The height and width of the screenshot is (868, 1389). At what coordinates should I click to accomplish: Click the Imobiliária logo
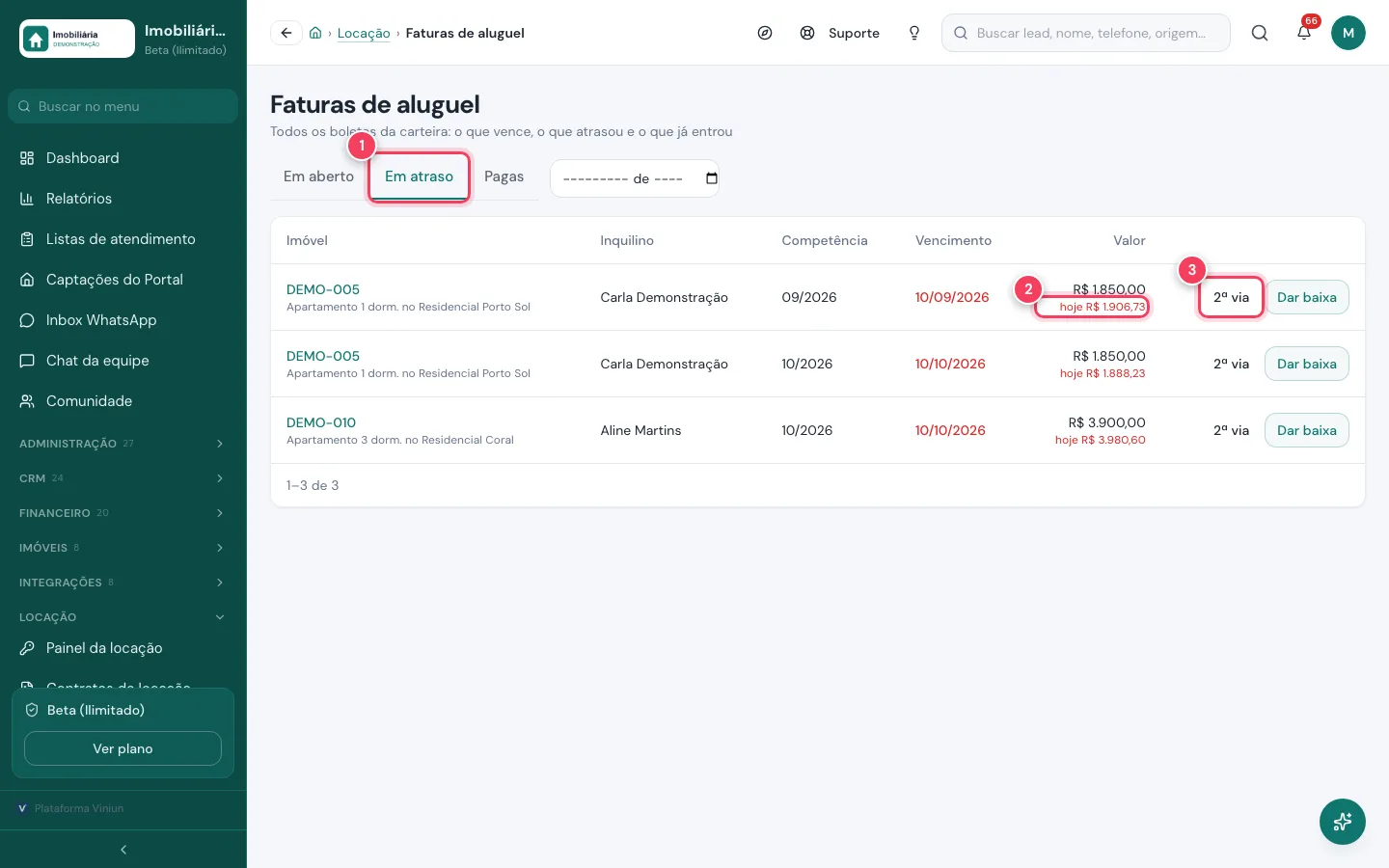tap(77, 39)
